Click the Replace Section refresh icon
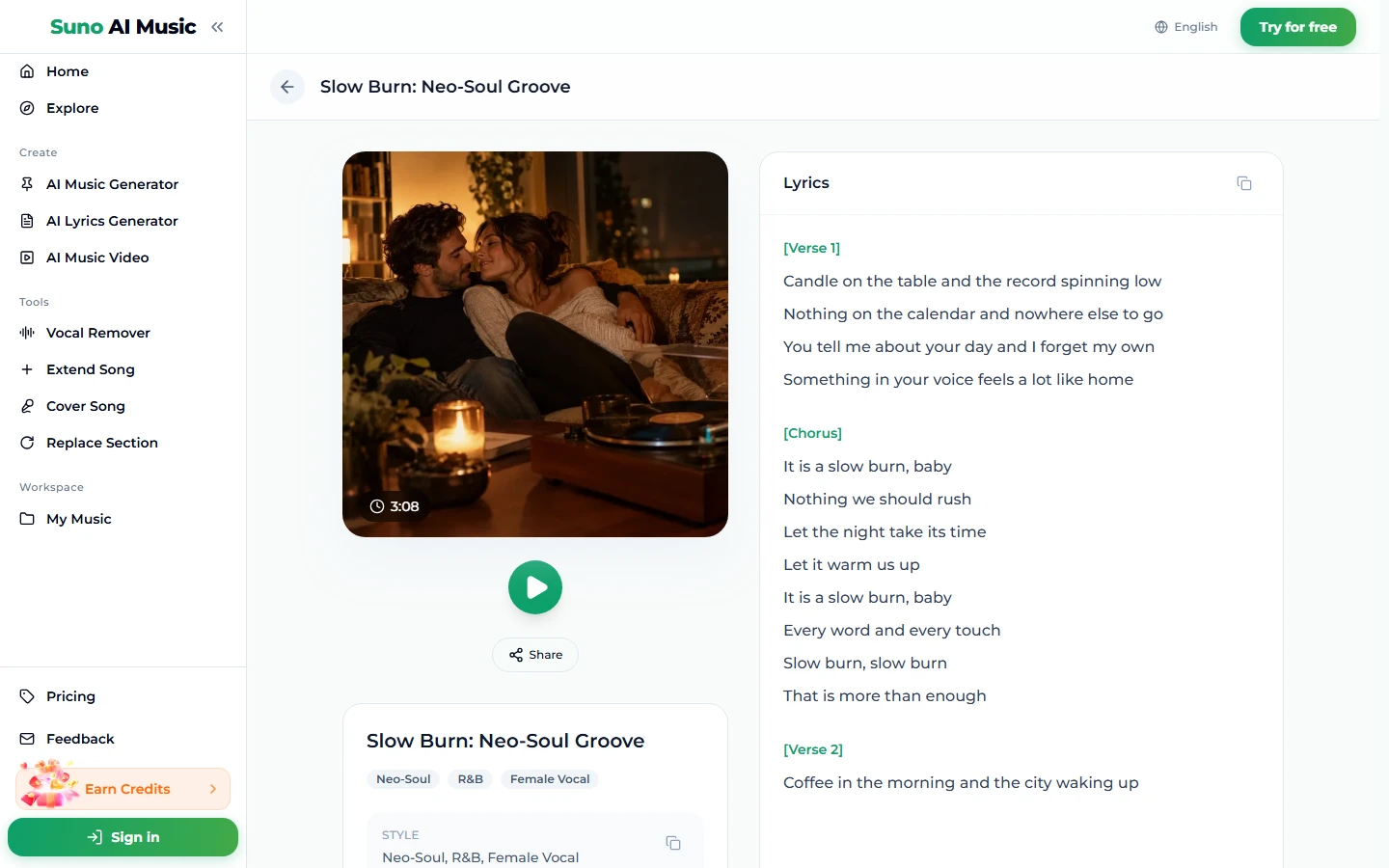Screen dimensions: 1389x868 [x=27, y=443]
